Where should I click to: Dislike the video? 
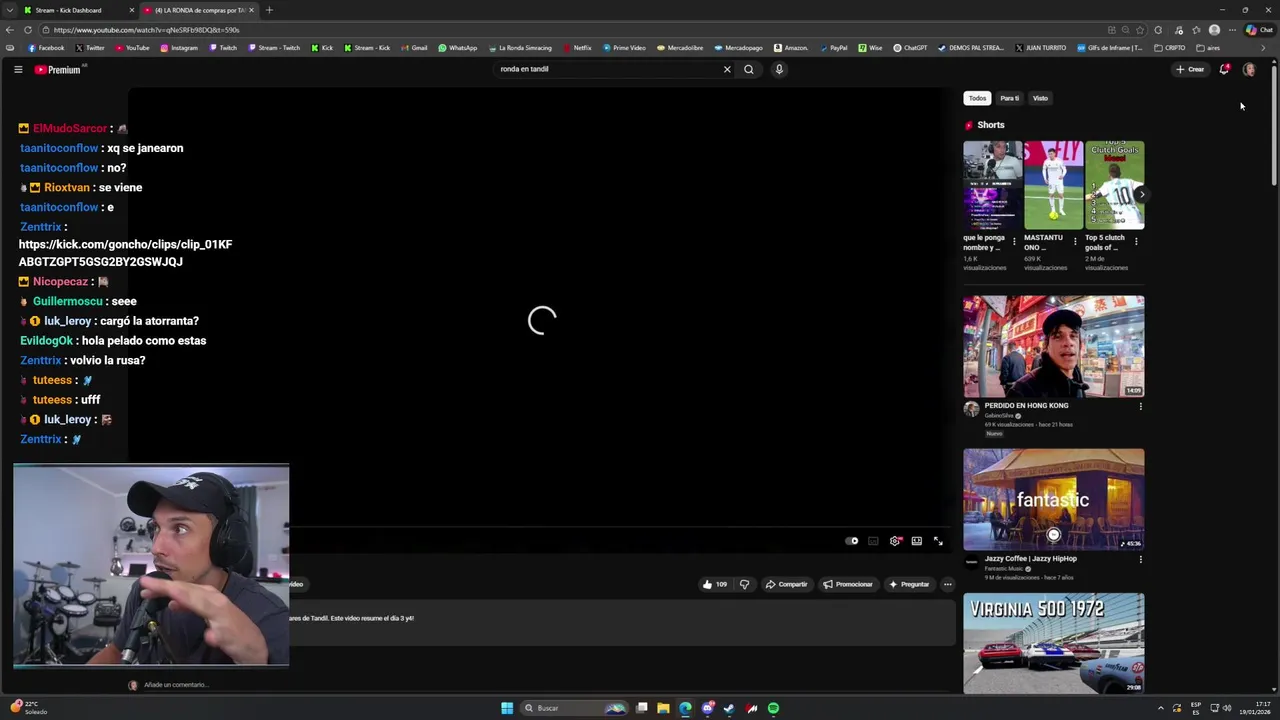click(x=744, y=584)
